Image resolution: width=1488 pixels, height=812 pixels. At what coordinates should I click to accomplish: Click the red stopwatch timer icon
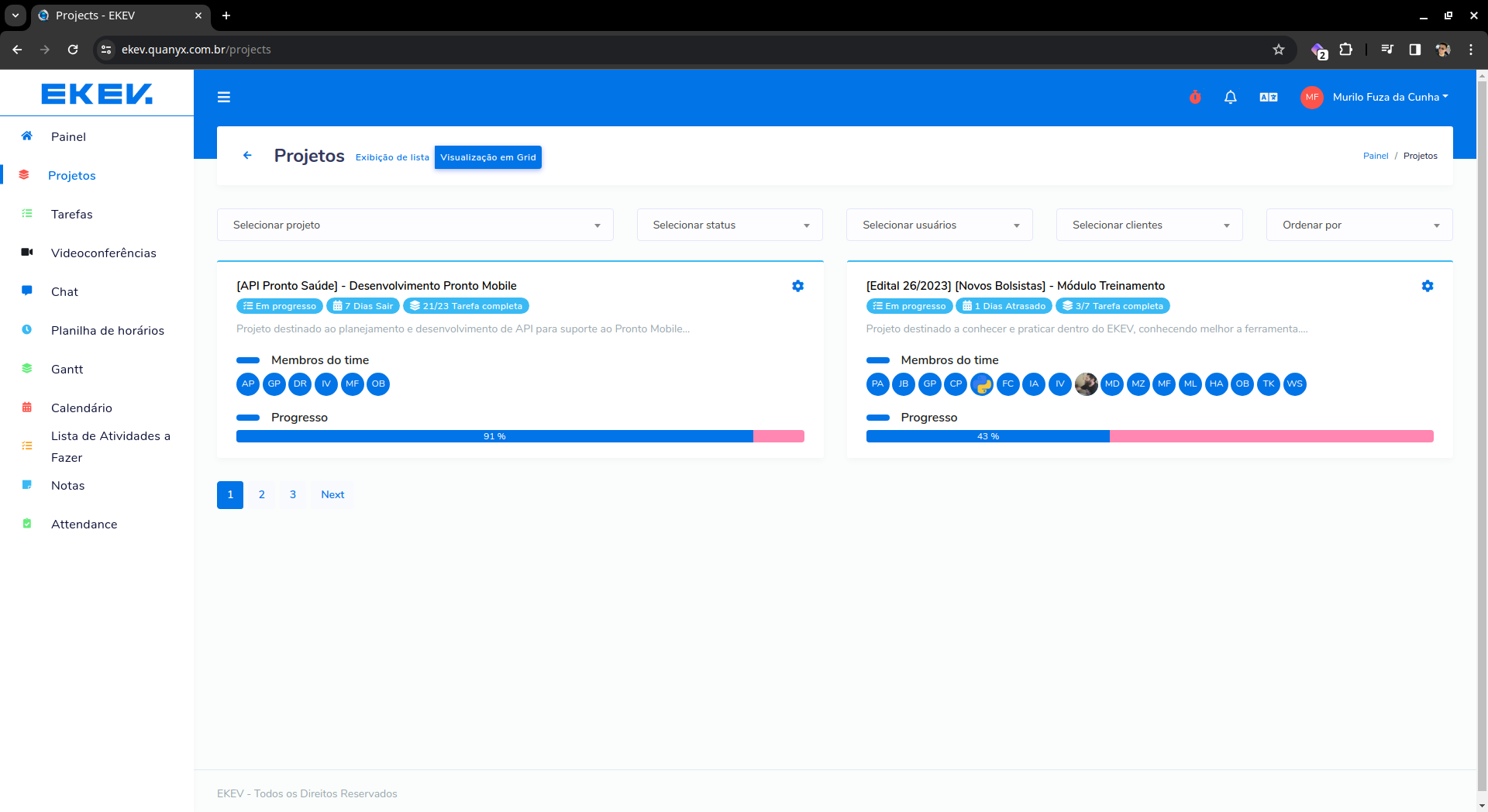(1195, 97)
